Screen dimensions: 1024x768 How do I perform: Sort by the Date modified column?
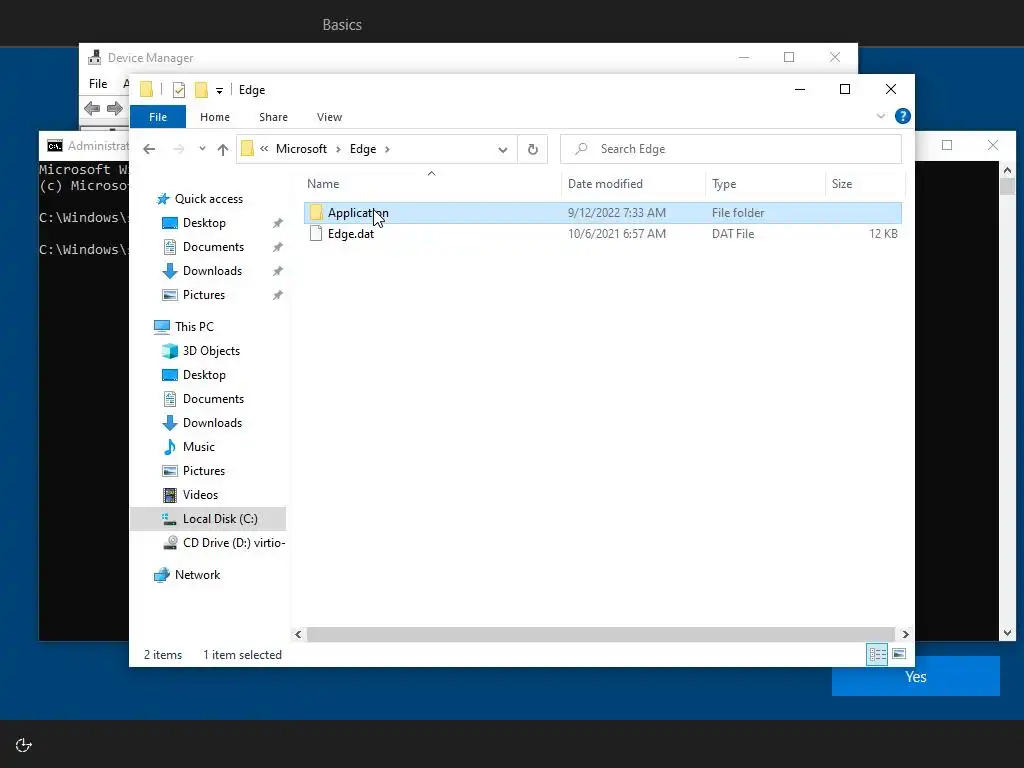633,184
